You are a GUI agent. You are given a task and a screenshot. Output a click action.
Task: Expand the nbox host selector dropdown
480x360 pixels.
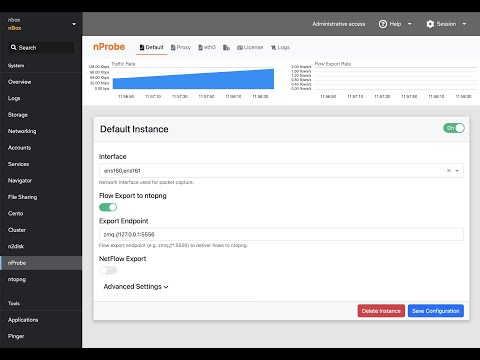coord(74,24)
